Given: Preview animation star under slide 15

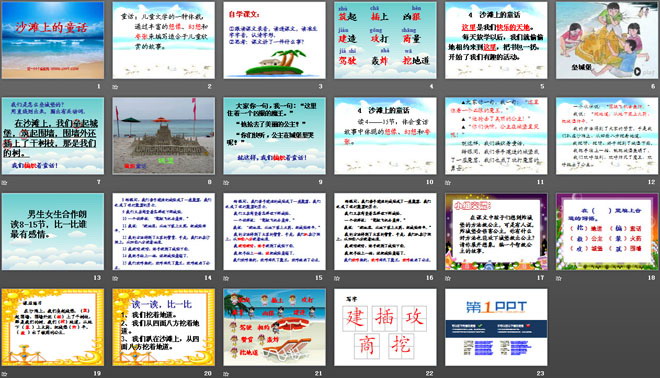Looking at the screenshot, I should pos(226,278).
